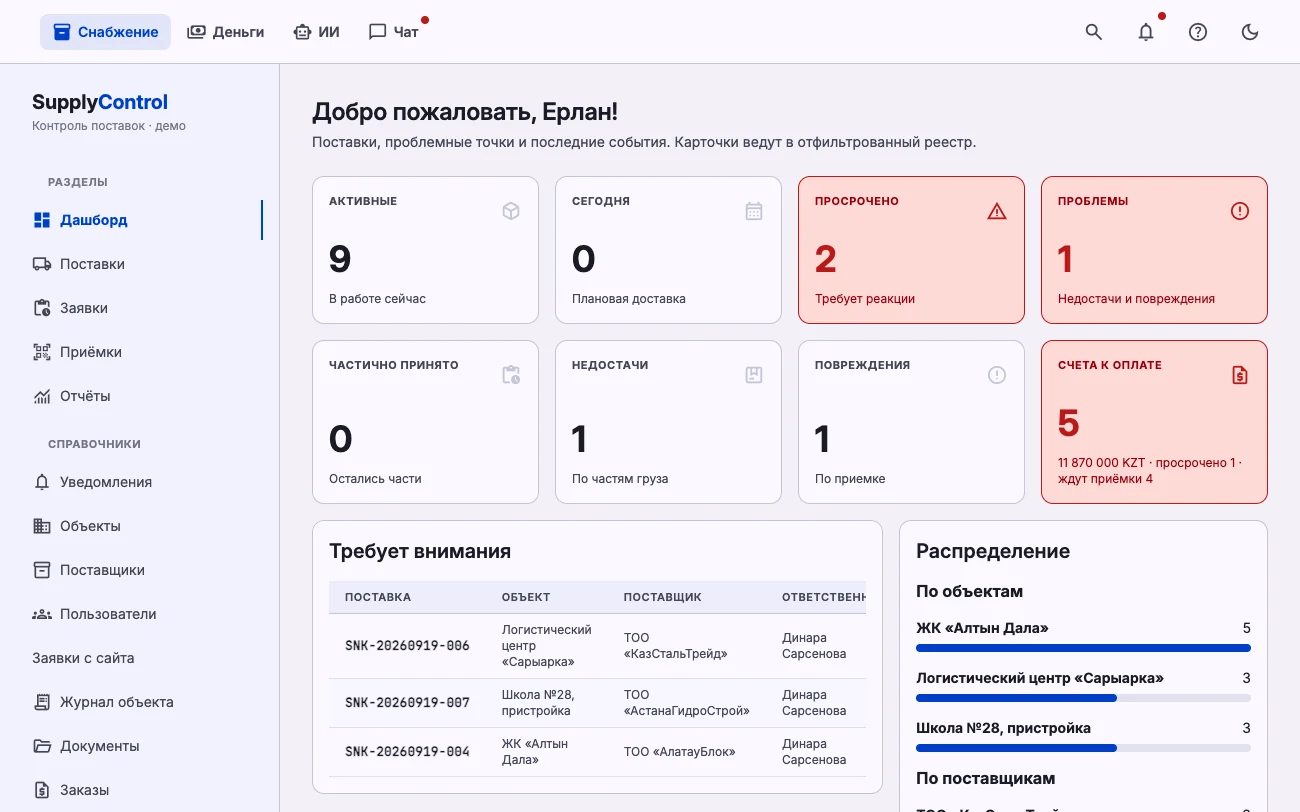Open the Просрочено card value 2

(x=825, y=259)
